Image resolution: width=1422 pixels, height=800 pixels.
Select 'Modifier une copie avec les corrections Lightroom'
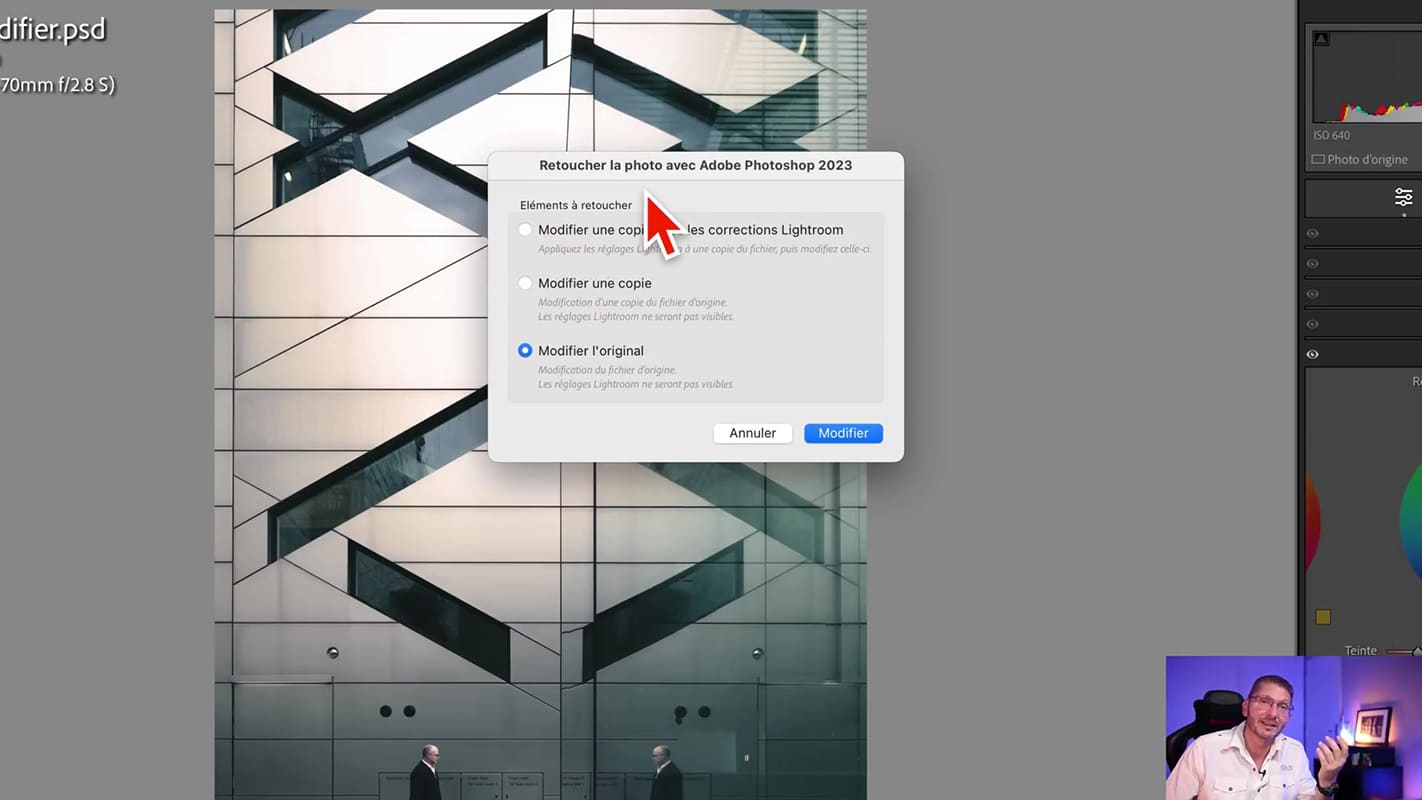coord(525,230)
